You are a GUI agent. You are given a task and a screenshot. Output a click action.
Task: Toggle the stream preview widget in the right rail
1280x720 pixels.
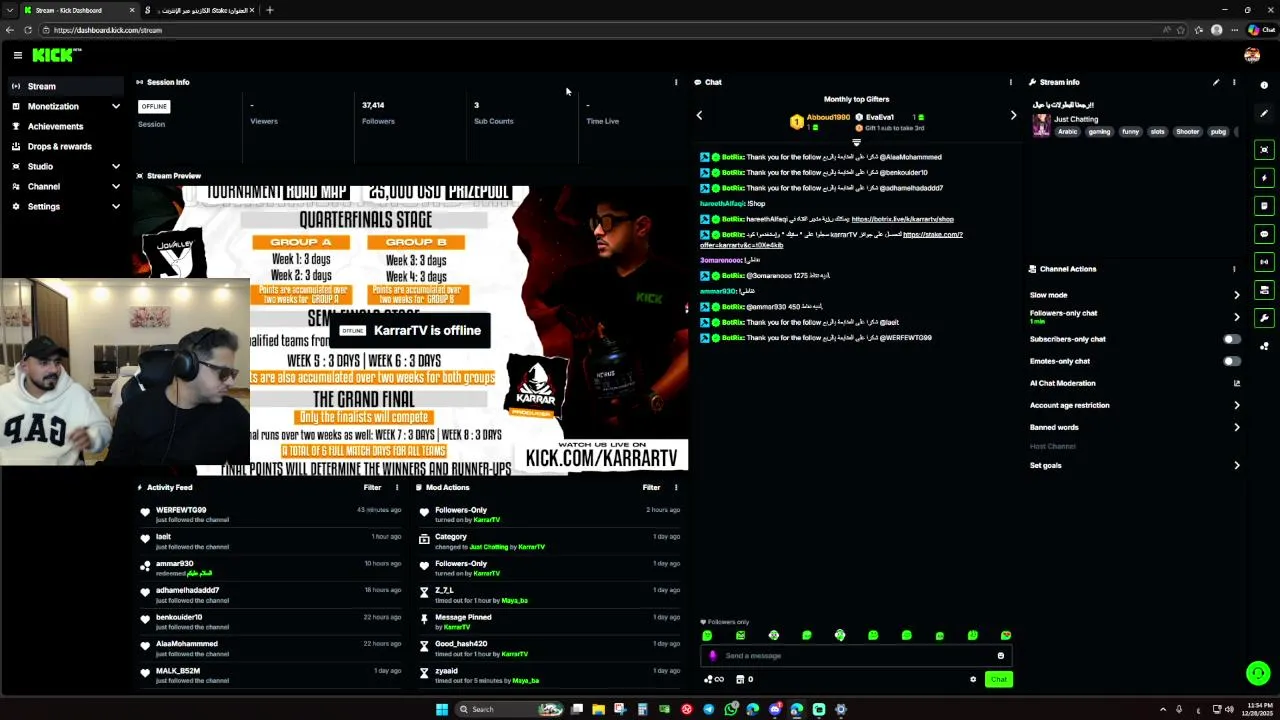pos(1264,150)
